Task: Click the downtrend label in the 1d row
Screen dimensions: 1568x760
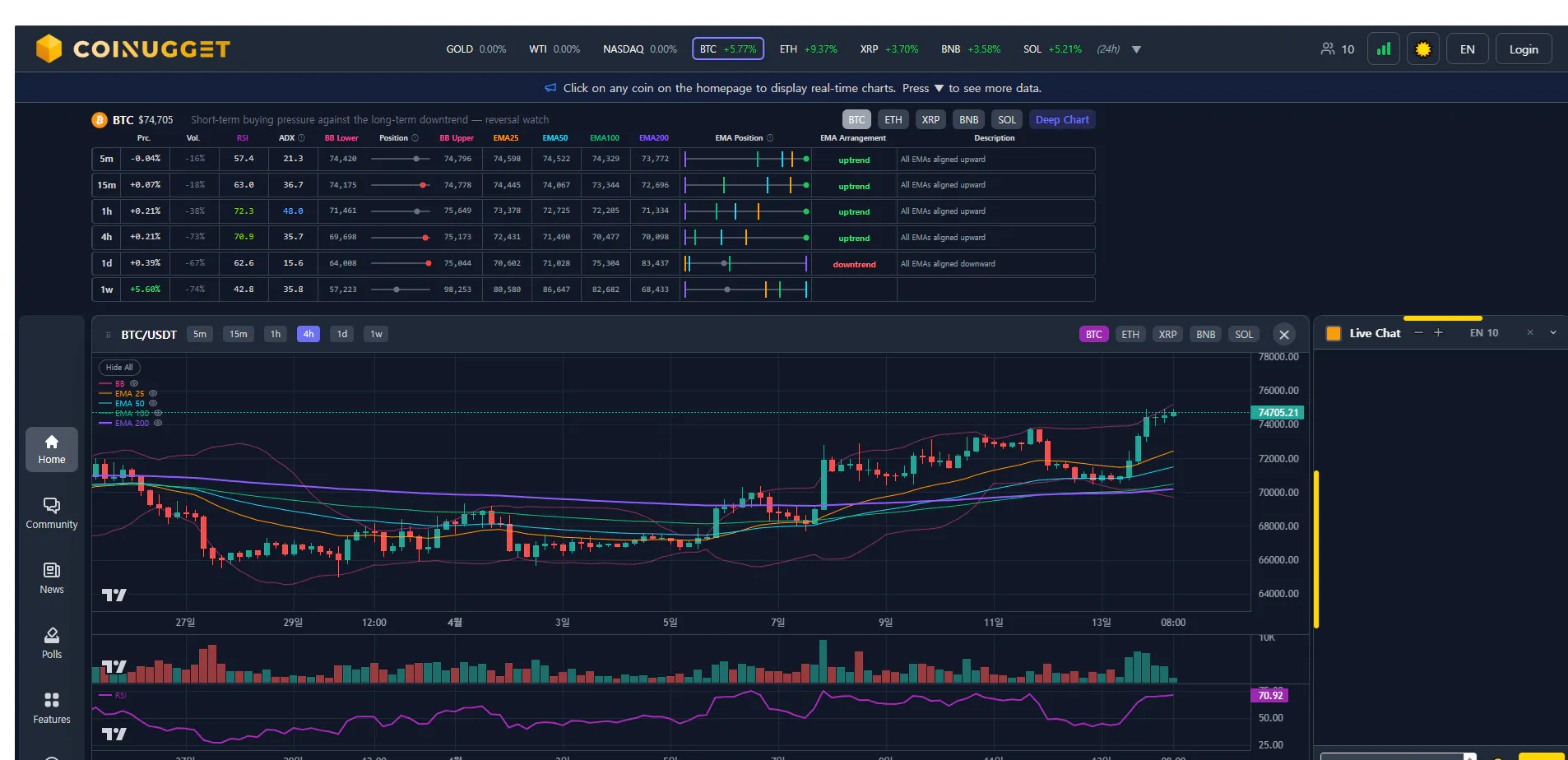Action: (854, 264)
